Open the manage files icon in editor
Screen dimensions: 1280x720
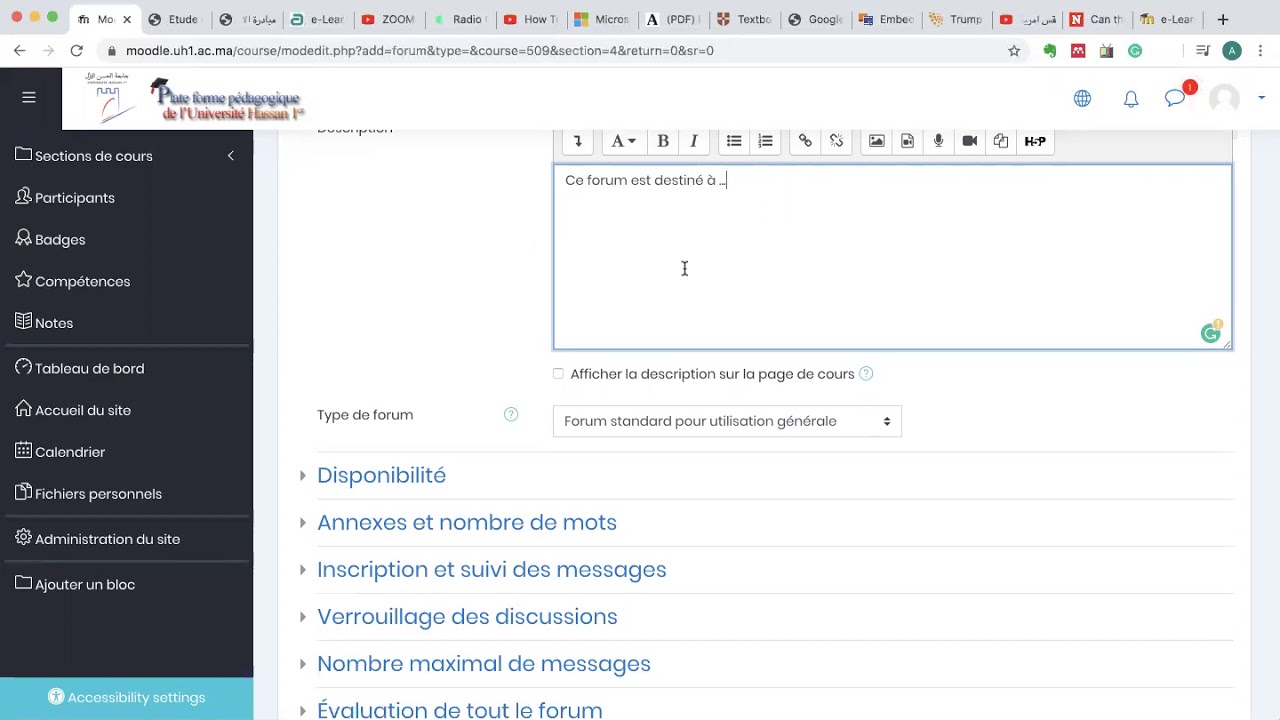(1000, 141)
